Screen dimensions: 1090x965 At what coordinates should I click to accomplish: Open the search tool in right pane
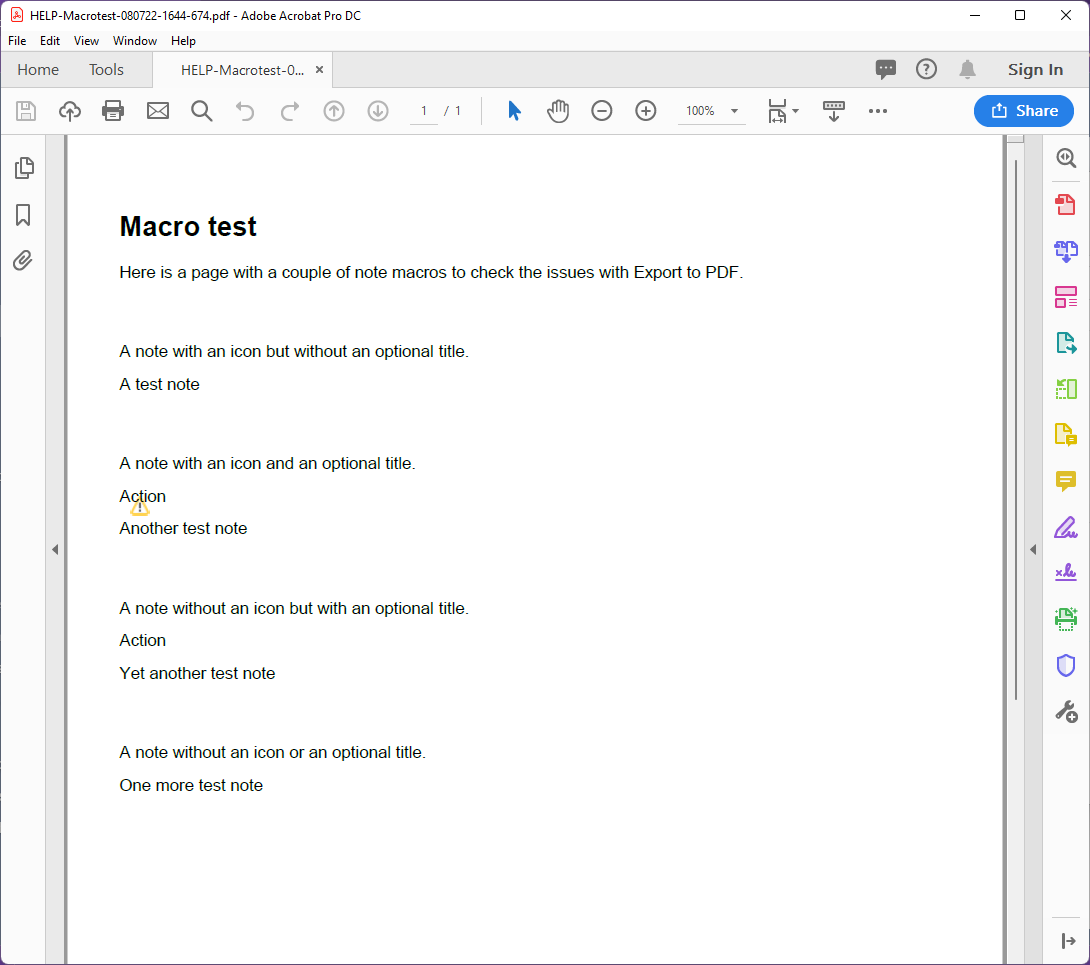(1066, 159)
